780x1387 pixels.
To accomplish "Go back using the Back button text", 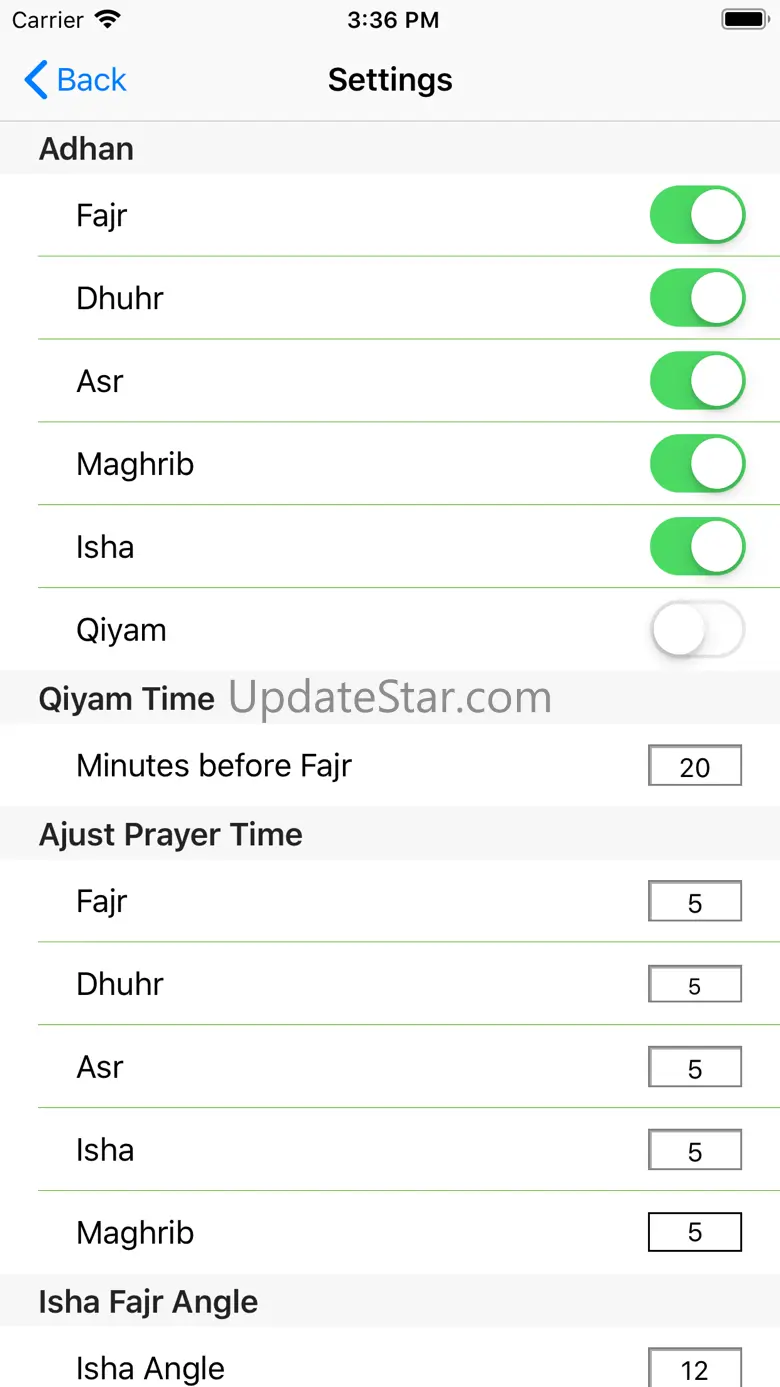I will [x=92, y=80].
